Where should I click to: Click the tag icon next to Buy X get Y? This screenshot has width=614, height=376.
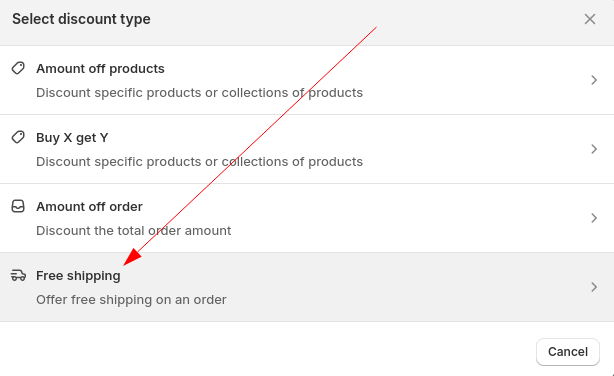click(x=18, y=137)
